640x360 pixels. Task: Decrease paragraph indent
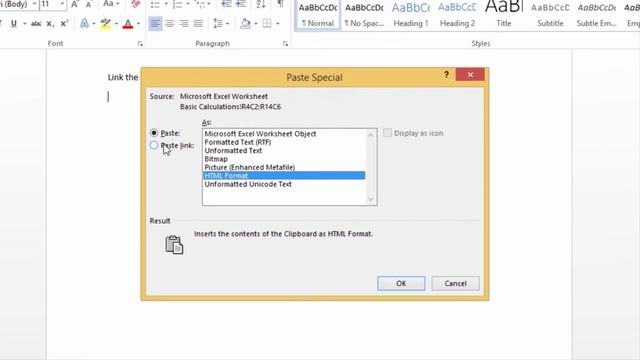[227, 4]
